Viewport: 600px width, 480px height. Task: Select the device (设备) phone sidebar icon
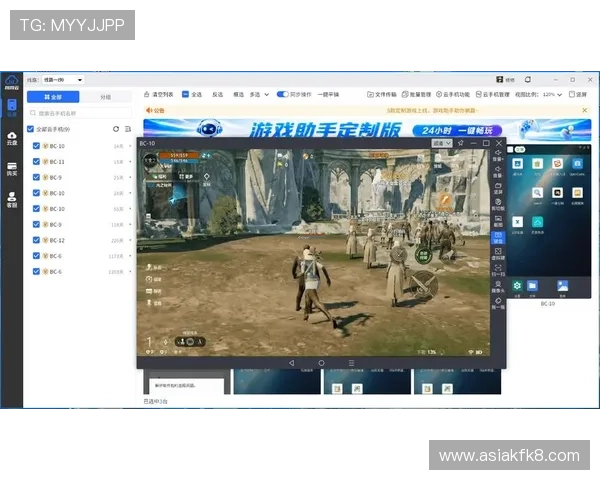(12, 108)
